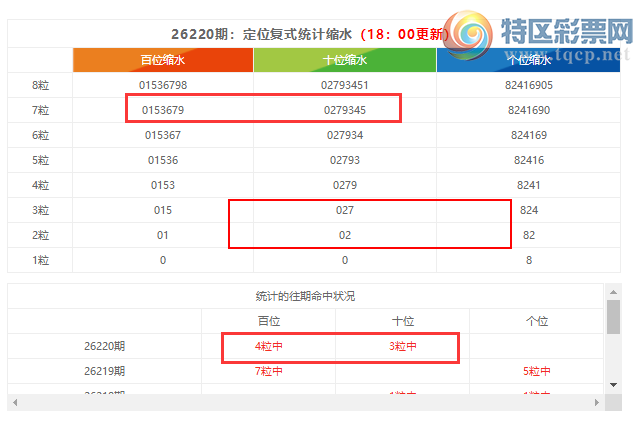Click the 十位 header in history table

click(x=403, y=321)
